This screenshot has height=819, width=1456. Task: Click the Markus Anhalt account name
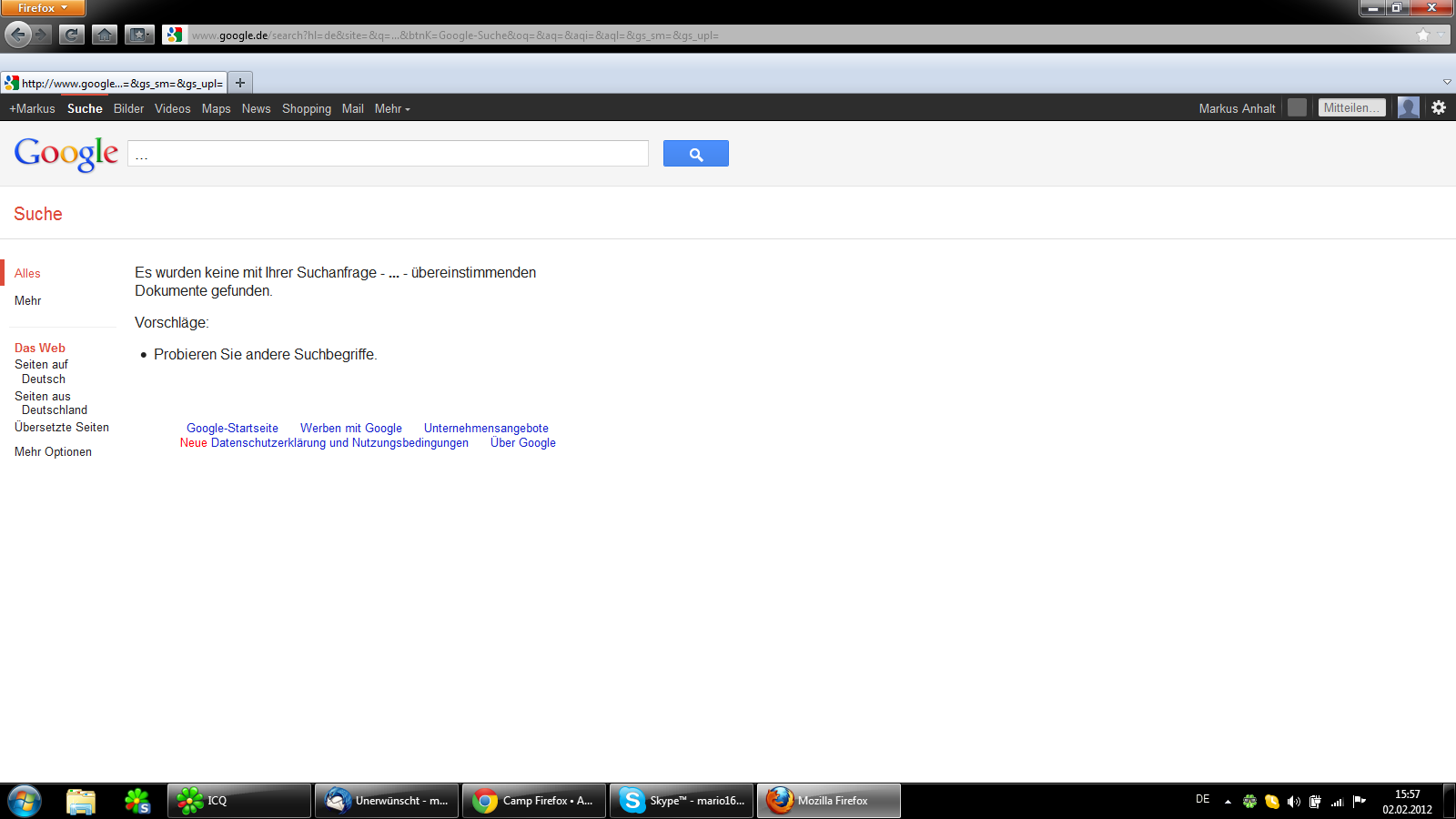click(1237, 108)
